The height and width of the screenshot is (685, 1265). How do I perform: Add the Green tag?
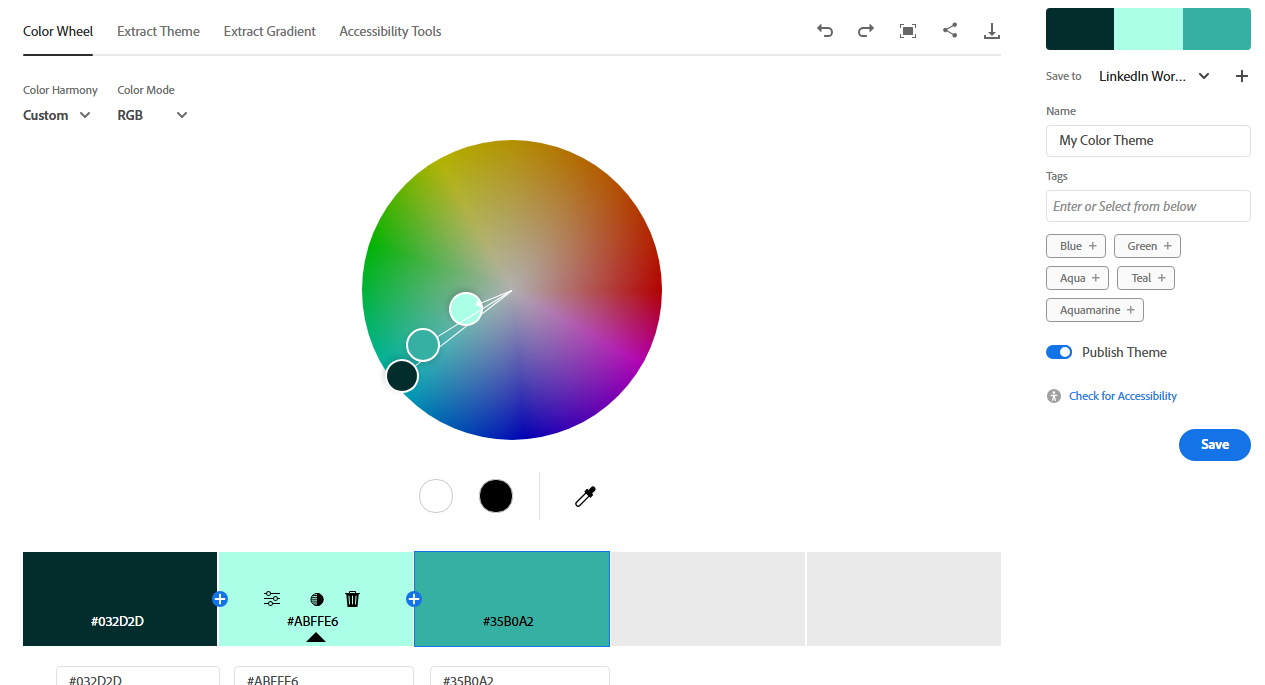click(1148, 246)
